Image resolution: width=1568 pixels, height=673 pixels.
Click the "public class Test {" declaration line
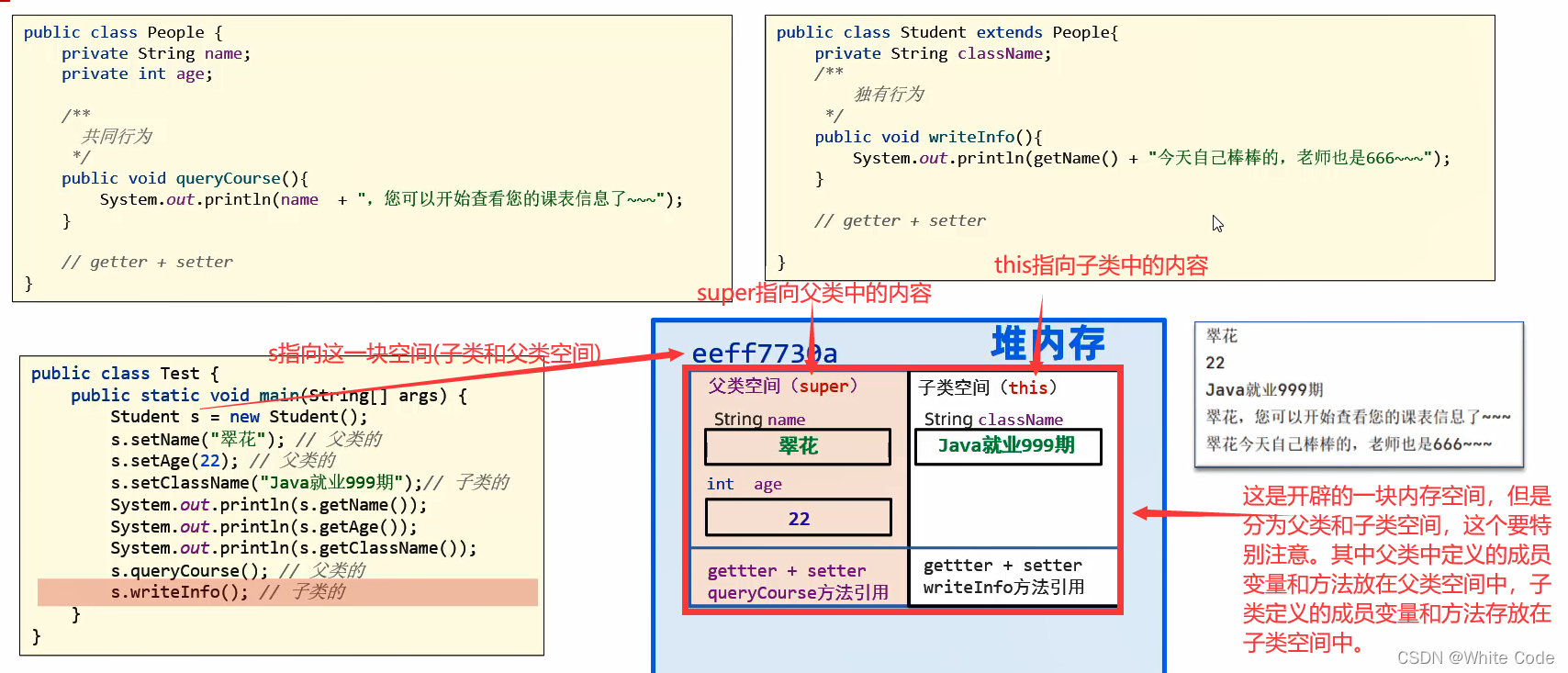click(125, 374)
